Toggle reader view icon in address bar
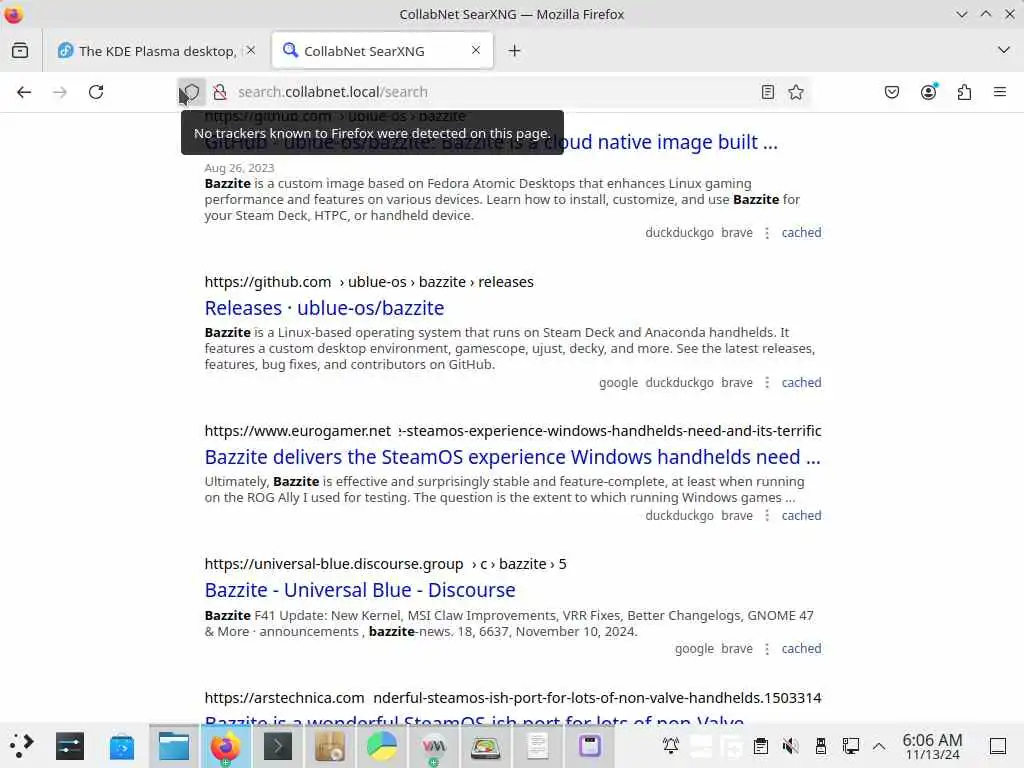The height and width of the screenshot is (768, 1024). click(768, 92)
